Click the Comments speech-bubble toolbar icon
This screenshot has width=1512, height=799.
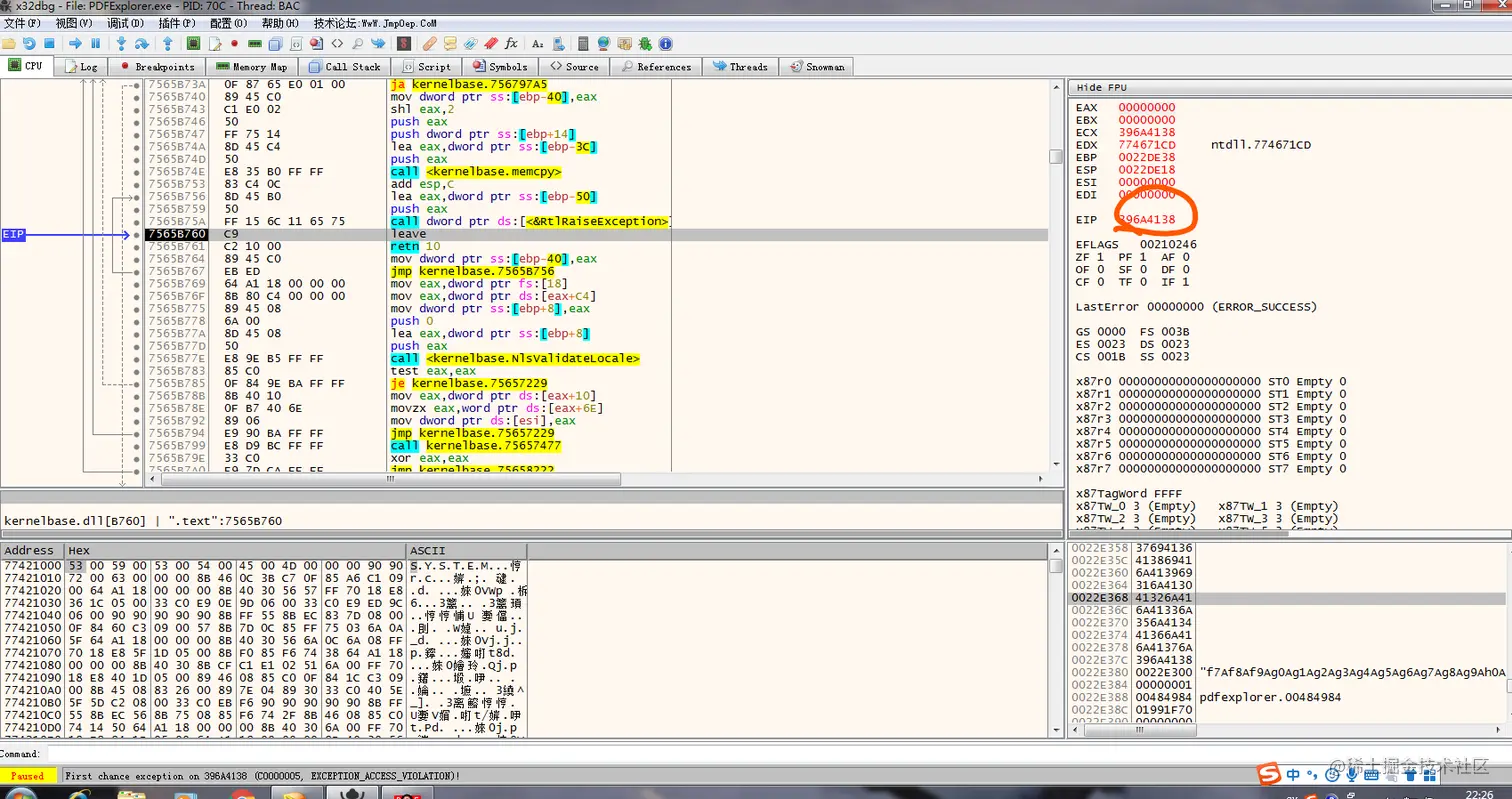[x=450, y=43]
